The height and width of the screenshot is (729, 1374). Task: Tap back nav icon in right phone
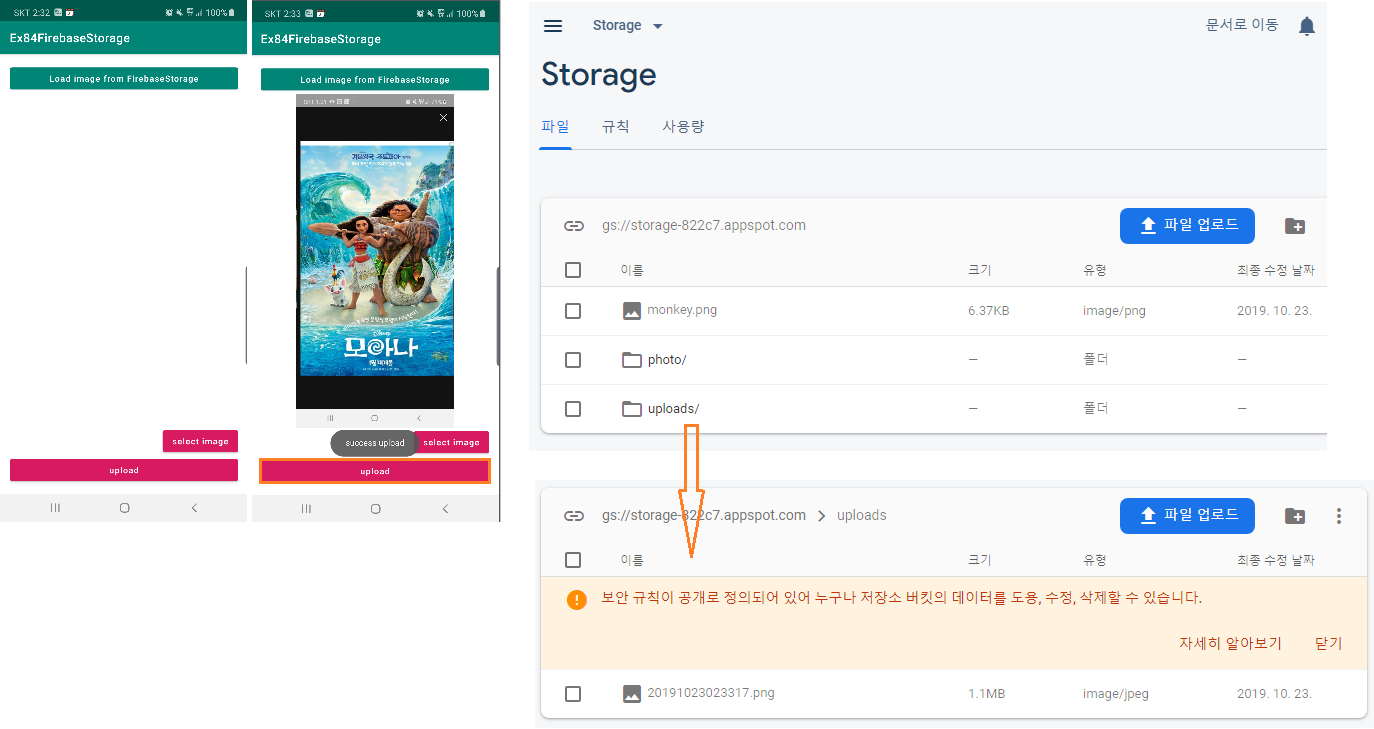tap(445, 509)
